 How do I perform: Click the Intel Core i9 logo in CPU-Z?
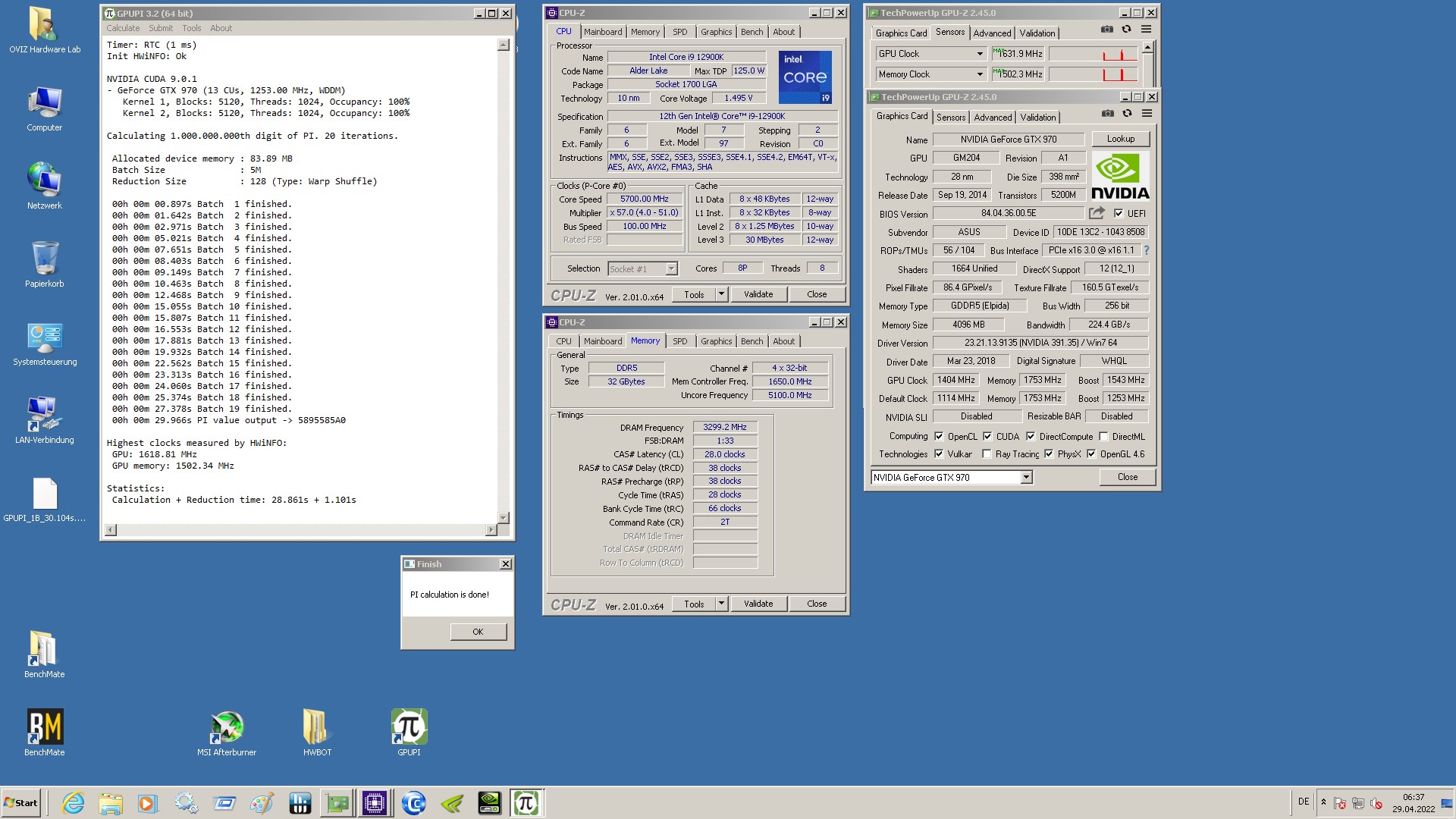tap(805, 77)
